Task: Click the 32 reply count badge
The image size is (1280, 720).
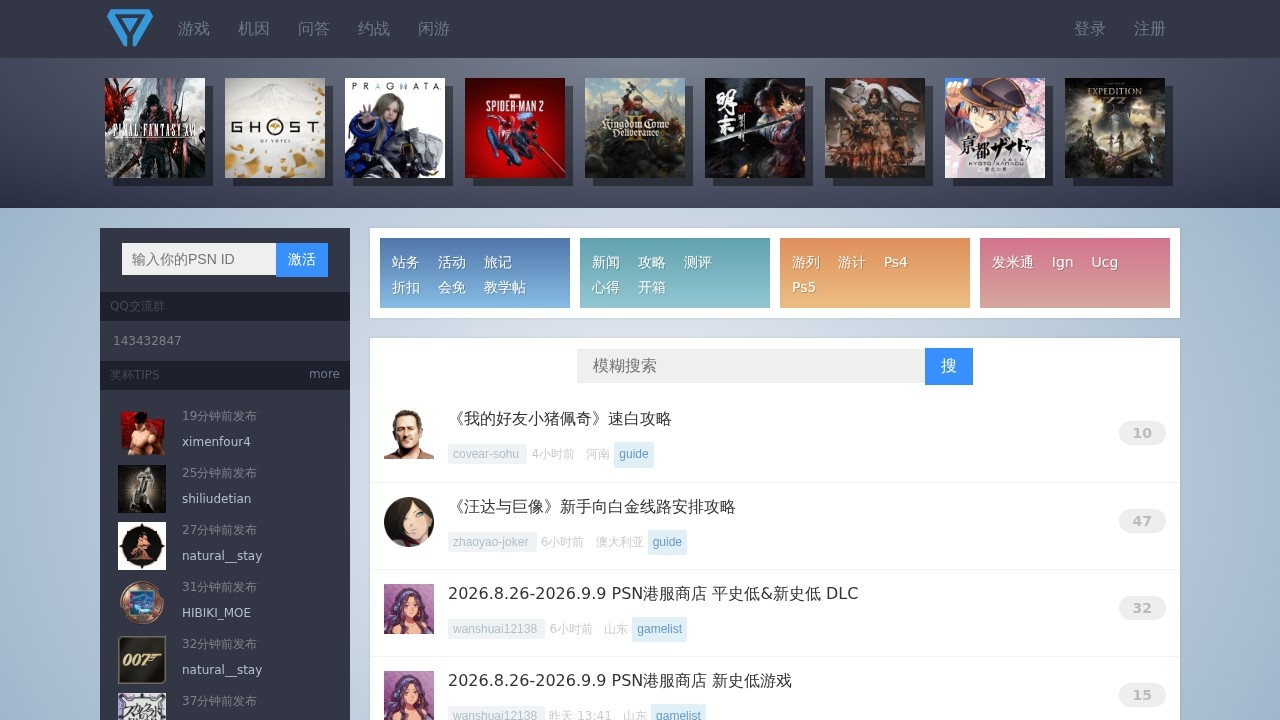Action: 1142,608
